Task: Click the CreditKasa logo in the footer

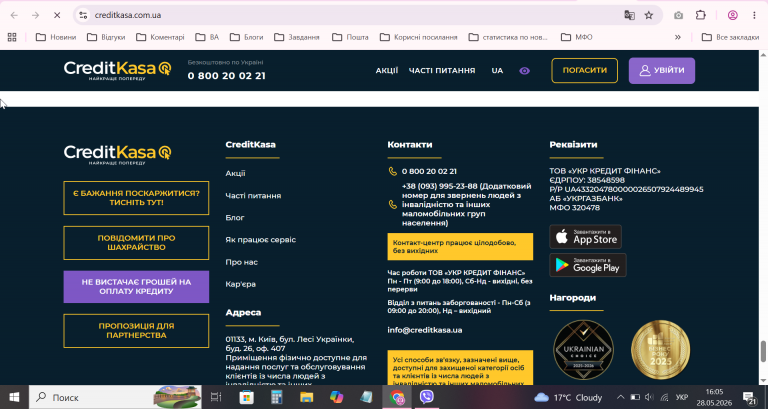Action: pos(118,154)
